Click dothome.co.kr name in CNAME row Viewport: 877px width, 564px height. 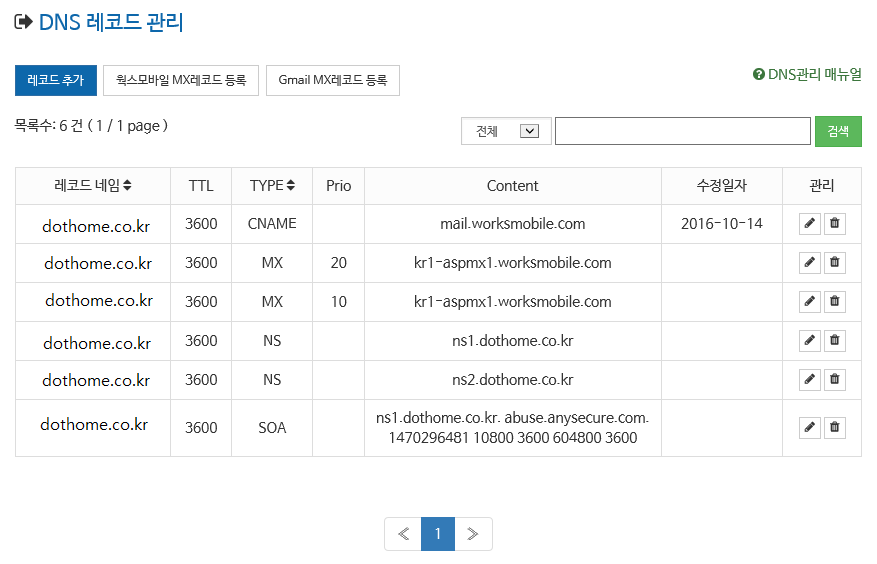pyautogui.click(x=96, y=227)
